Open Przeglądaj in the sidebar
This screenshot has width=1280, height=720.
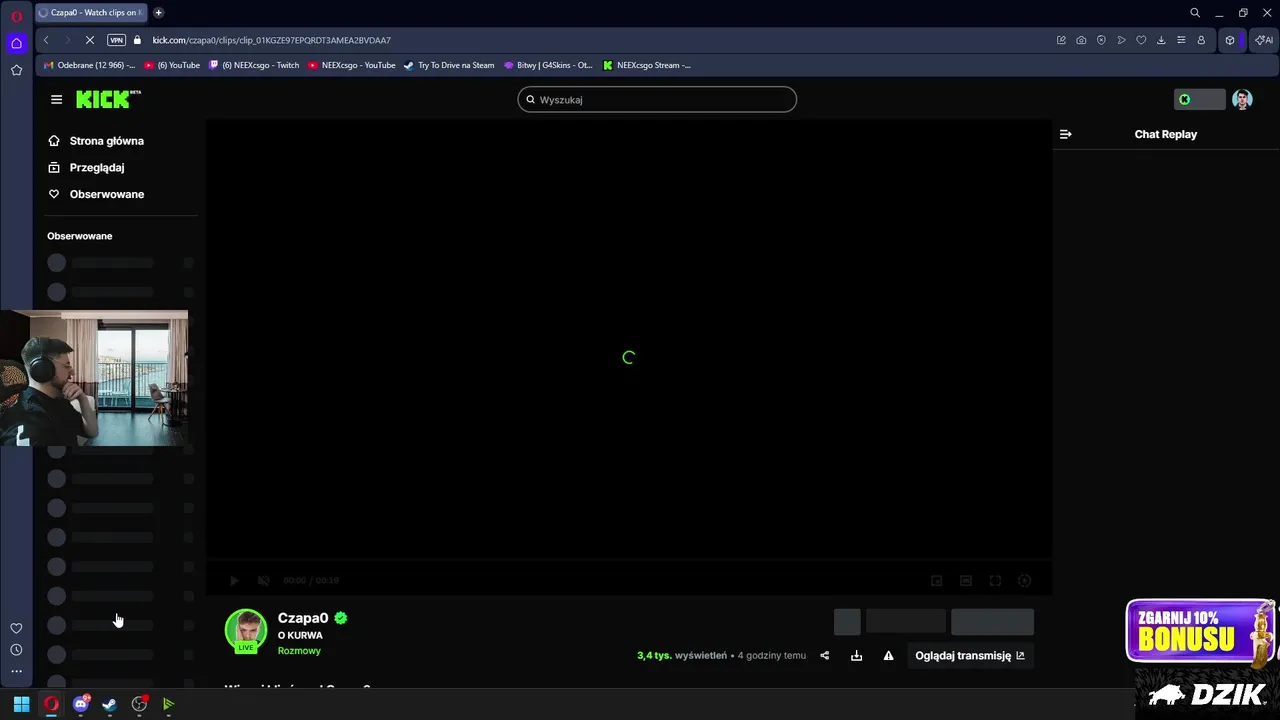pyautogui.click(x=86, y=168)
